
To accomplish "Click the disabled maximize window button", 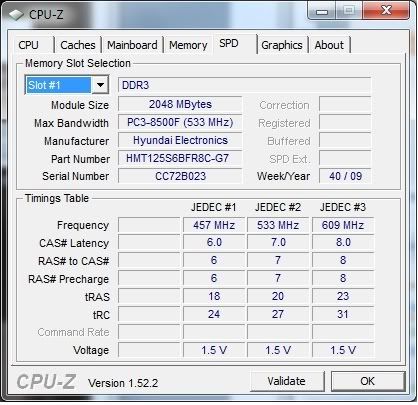I will click(x=349, y=11).
